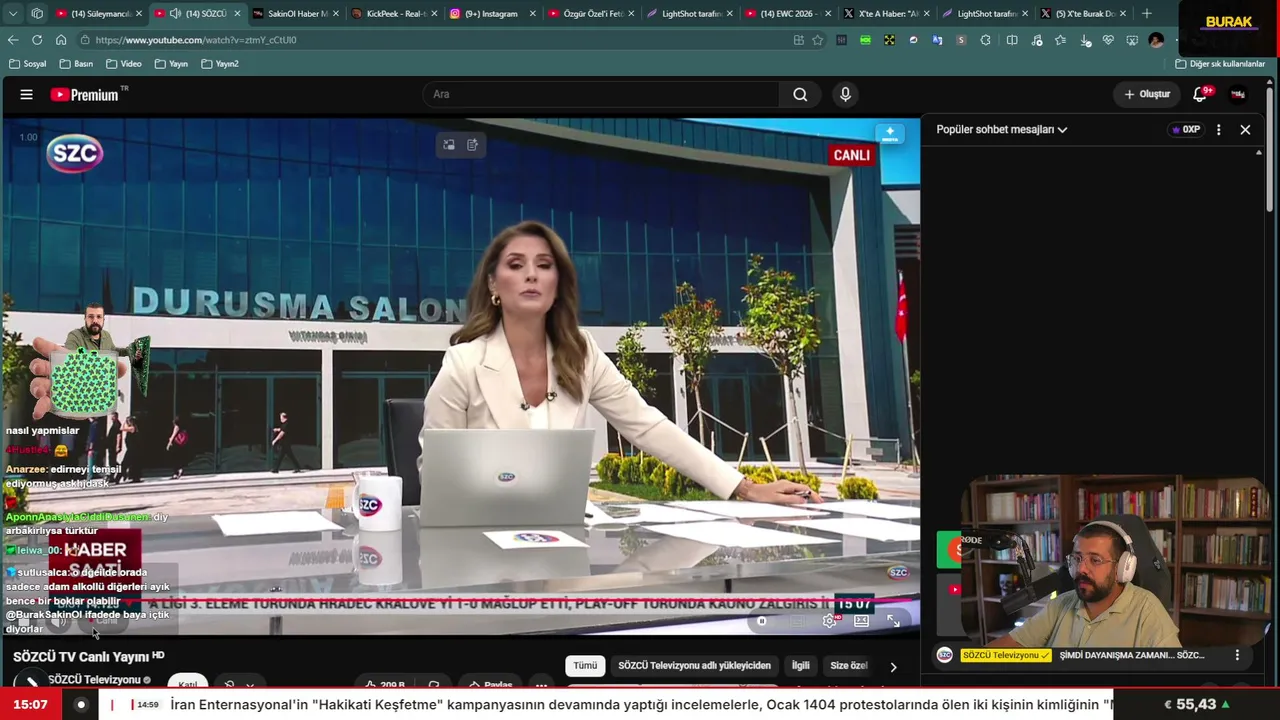Bookmark this page with the star icon

pos(818,40)
